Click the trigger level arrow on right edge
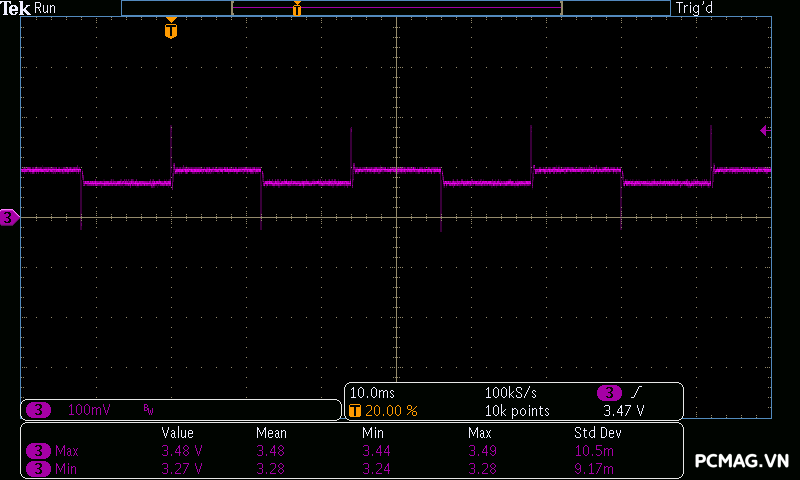The image size is (800, 480). pyautogui.click(x=765, y=131)
